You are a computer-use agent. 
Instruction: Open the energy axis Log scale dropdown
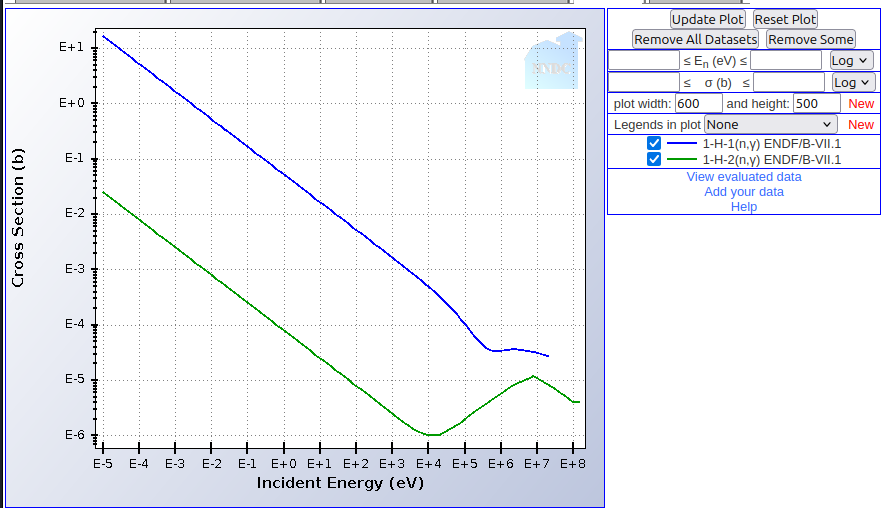click(x=851, y=60)
